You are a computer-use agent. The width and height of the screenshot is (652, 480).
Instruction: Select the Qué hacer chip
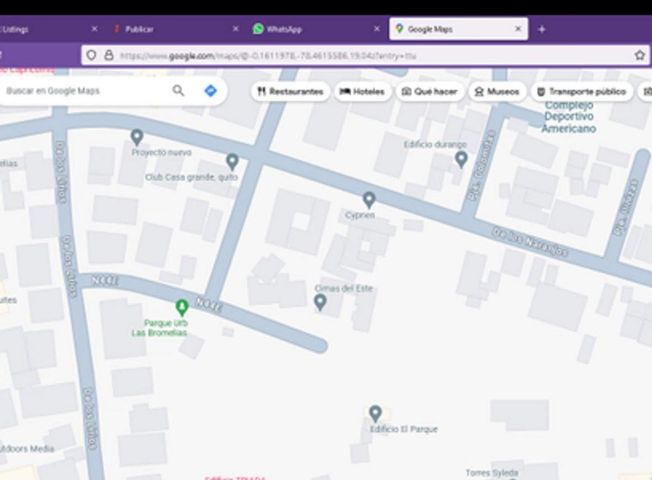pos(430,92)
